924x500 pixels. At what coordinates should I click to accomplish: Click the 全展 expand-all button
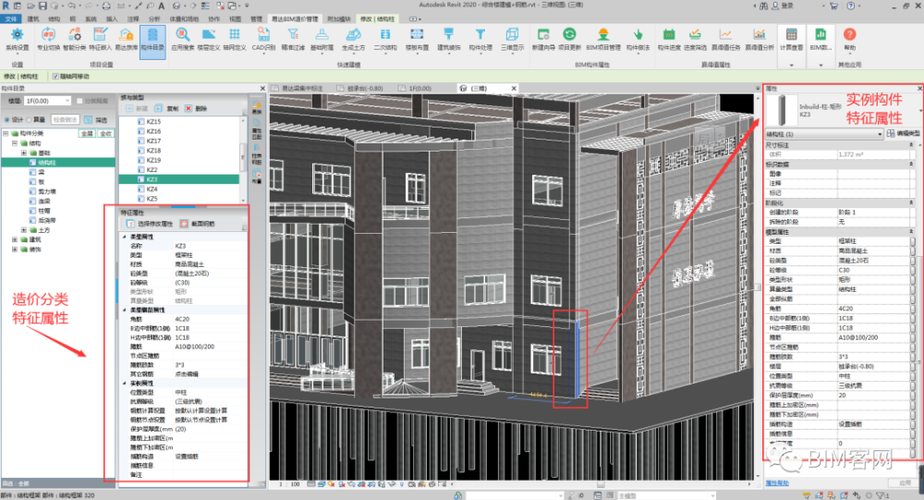[86, 131]
